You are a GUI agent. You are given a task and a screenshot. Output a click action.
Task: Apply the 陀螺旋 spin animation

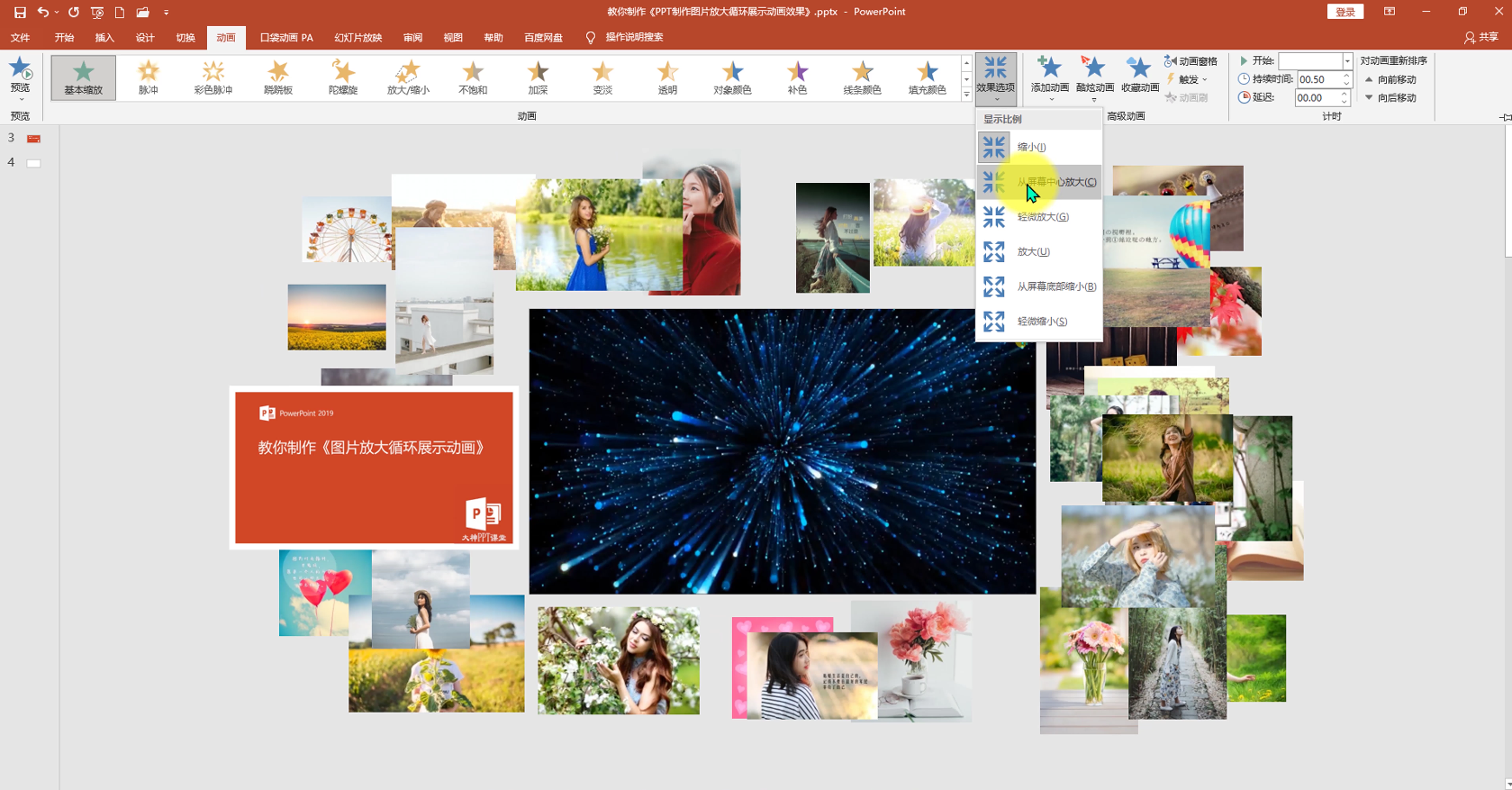pyautogui.click(x=343, y=77)
